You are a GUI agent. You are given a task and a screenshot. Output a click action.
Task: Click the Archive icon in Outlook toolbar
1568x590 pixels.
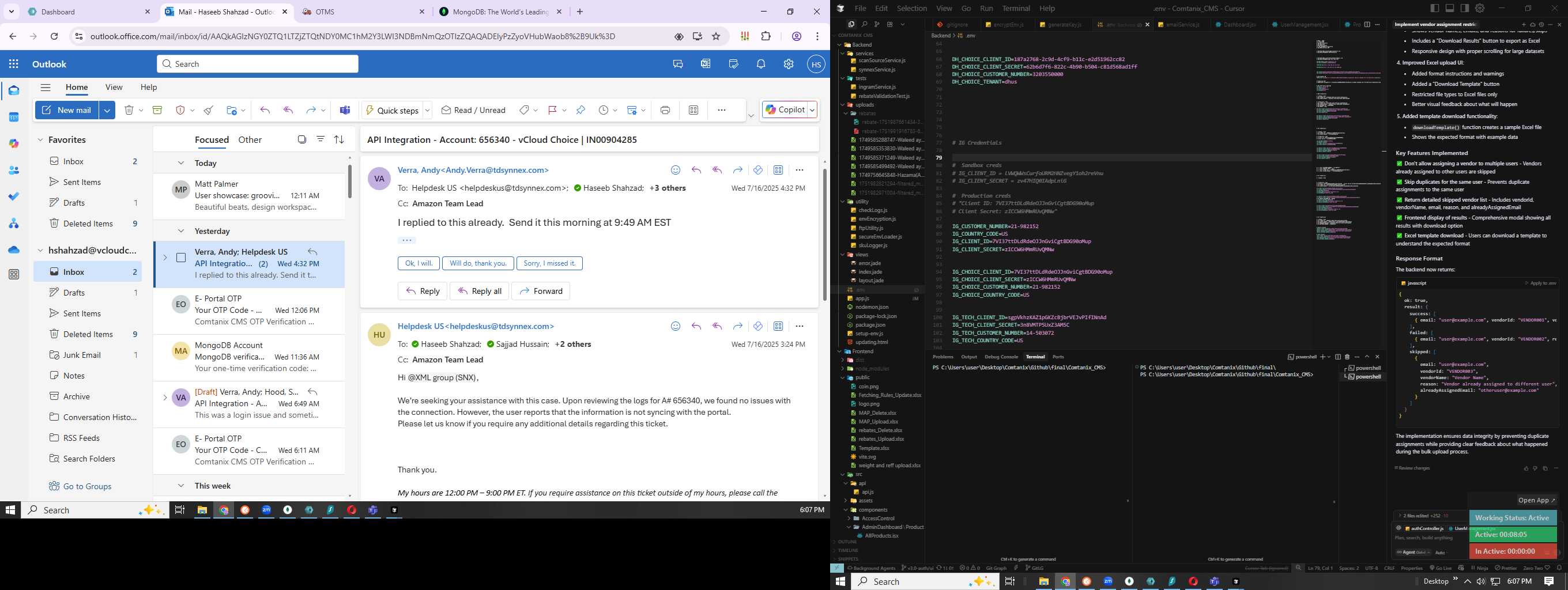[157, 110]
